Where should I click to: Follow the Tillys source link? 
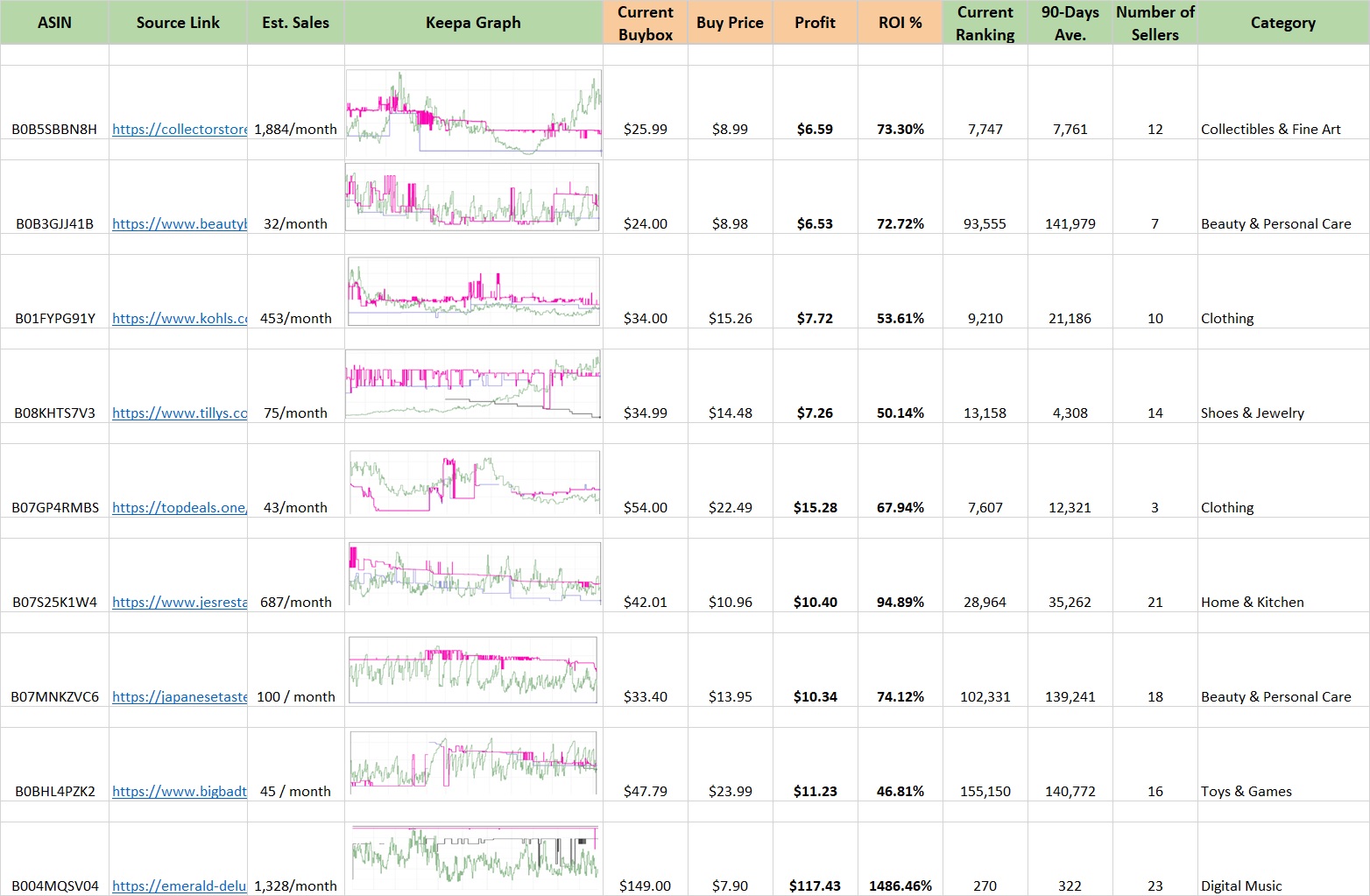(180, 413)
